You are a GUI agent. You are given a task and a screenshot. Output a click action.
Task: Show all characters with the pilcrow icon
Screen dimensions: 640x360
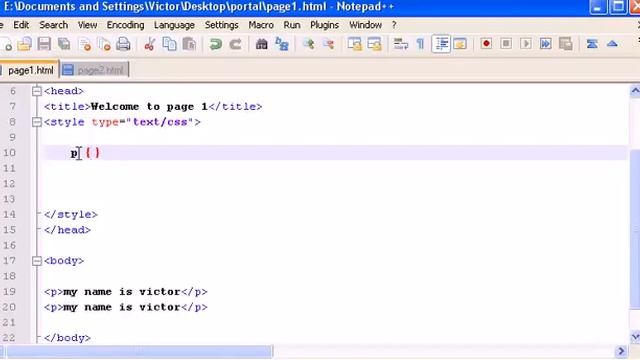coord(420,44)
